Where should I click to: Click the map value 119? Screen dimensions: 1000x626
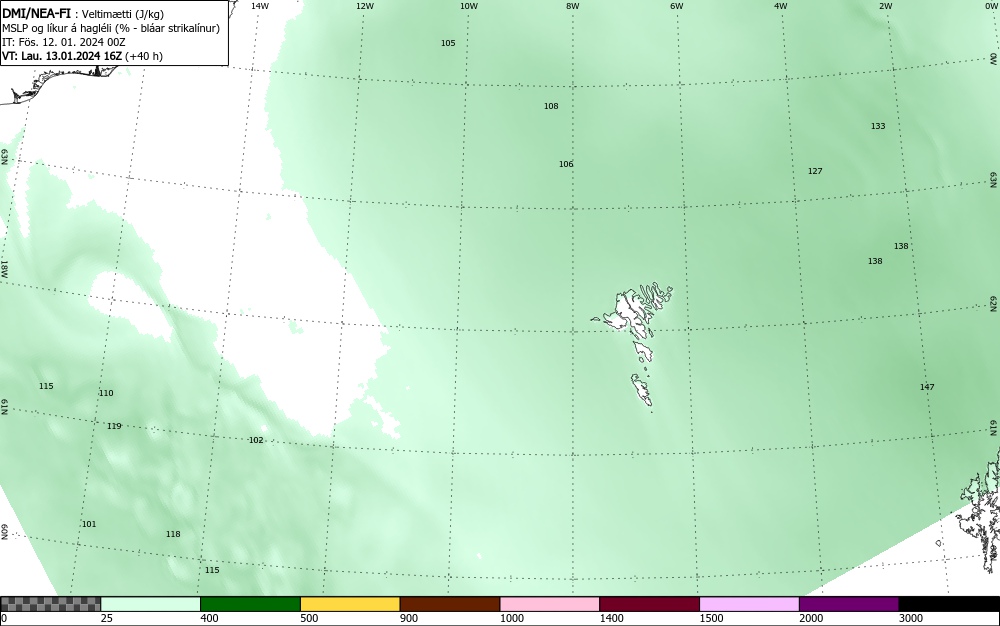tap(114, 426)
